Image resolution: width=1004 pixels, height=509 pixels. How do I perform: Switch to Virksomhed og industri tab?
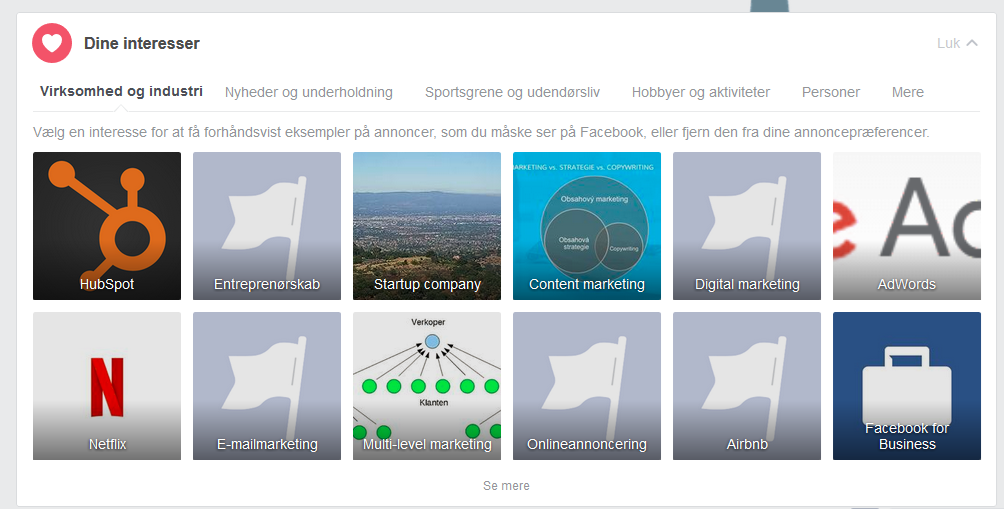[121, 92]
